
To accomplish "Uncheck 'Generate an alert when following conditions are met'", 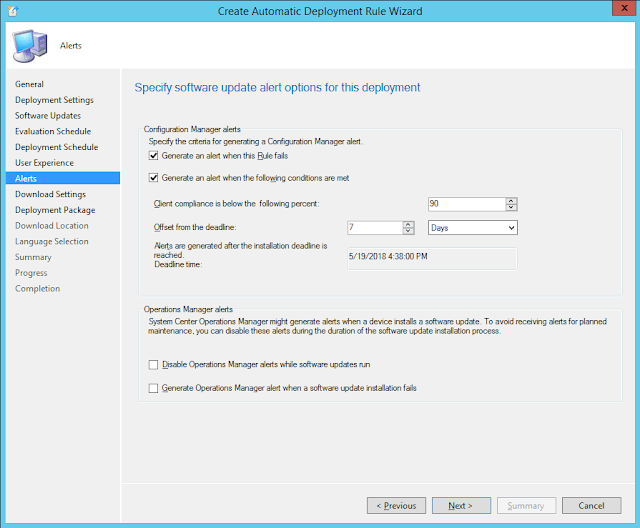I will [x=153, y=178].
